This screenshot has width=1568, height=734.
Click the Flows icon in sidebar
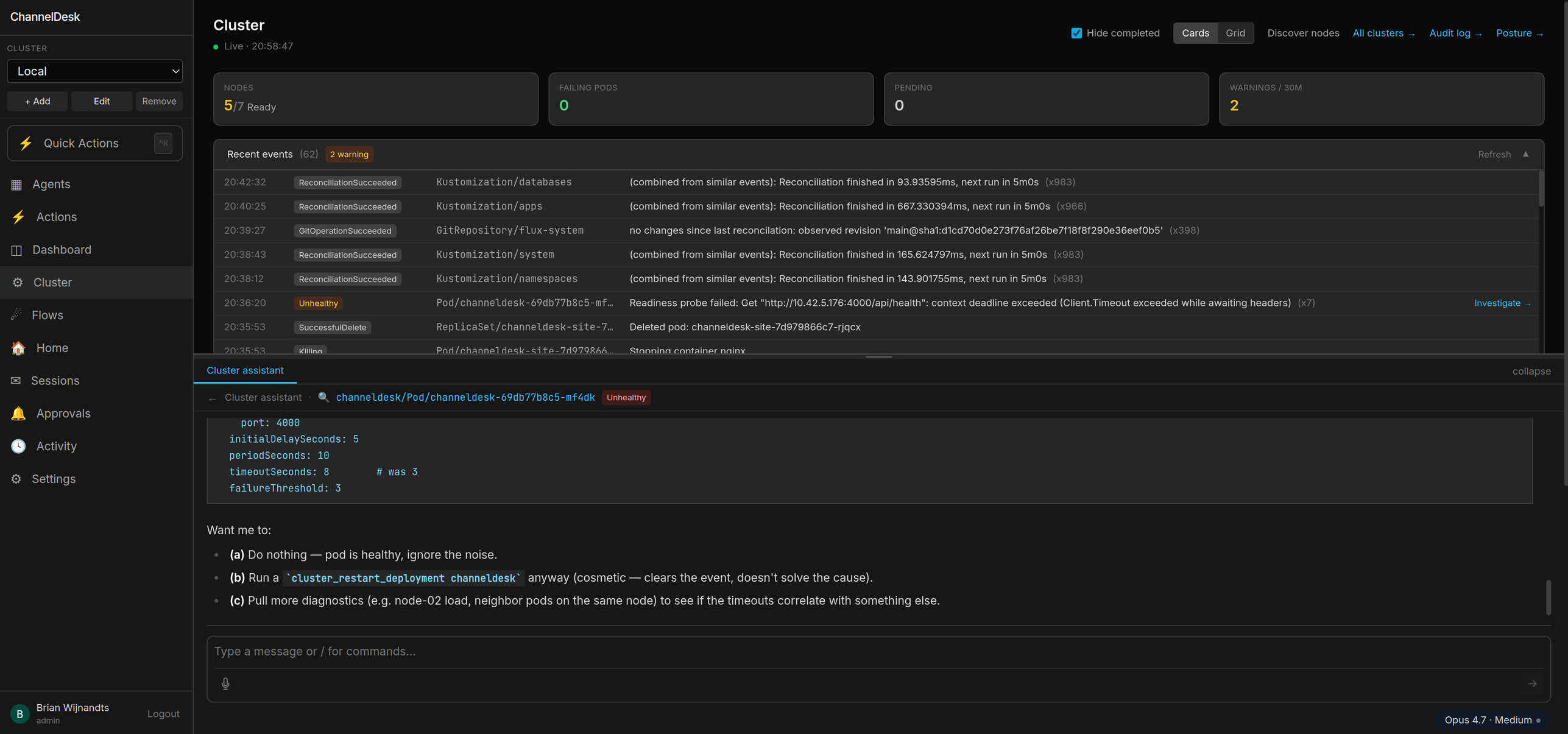click(x=16, y=315)
